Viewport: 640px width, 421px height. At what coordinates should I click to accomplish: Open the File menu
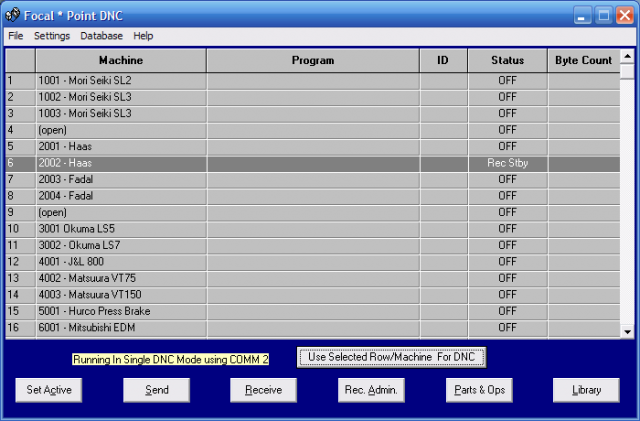16,36
